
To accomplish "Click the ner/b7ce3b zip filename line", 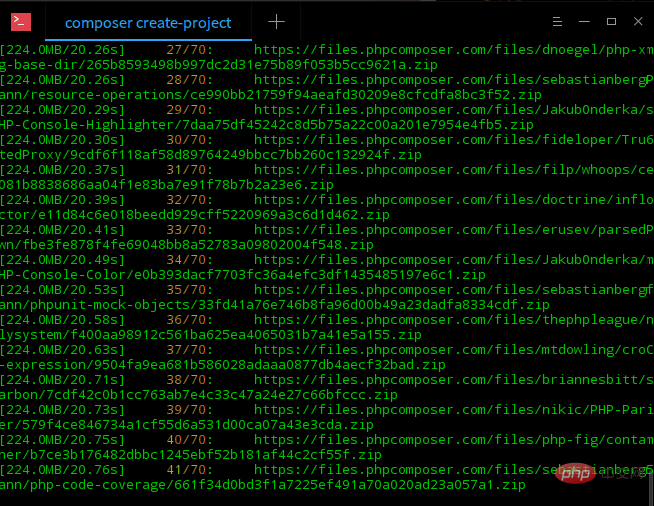I will click(x=191, y=455).
